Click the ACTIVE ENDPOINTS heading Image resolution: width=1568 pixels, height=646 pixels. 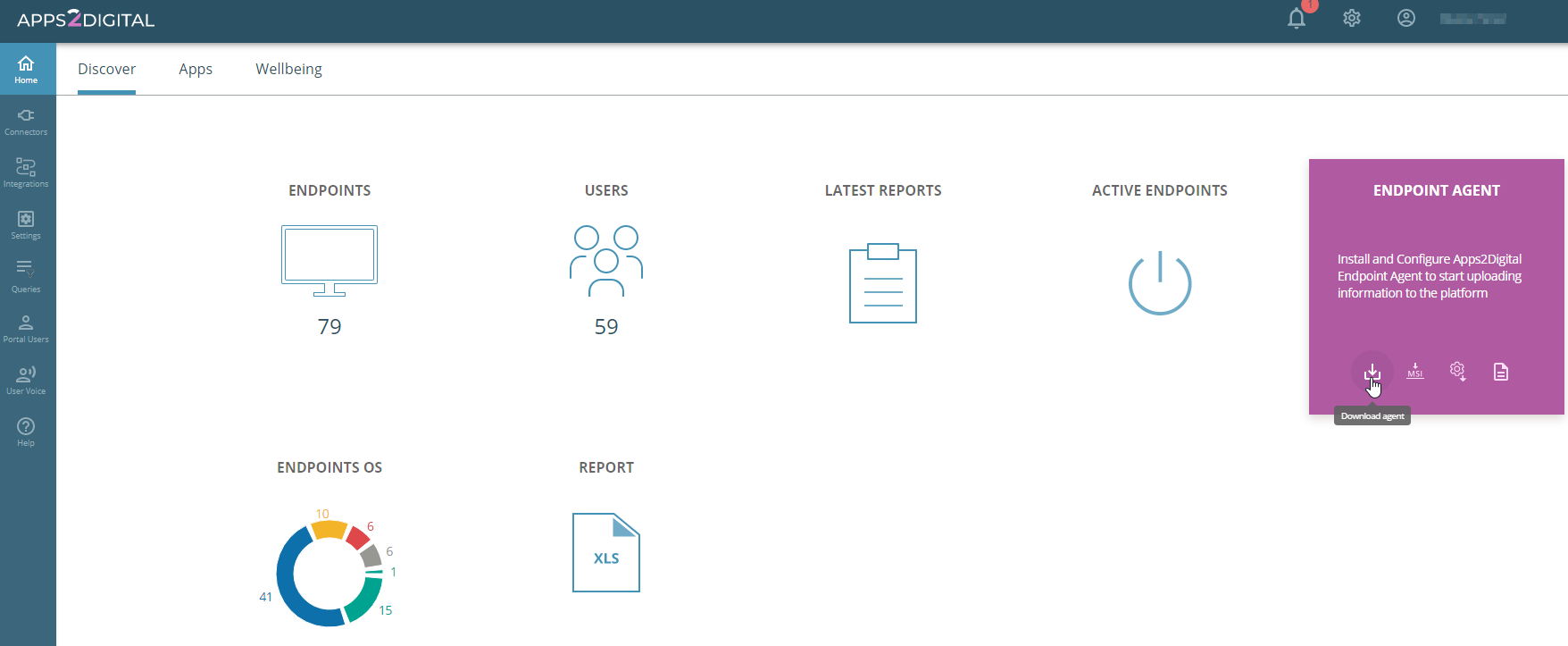(x=1160, y=190)
